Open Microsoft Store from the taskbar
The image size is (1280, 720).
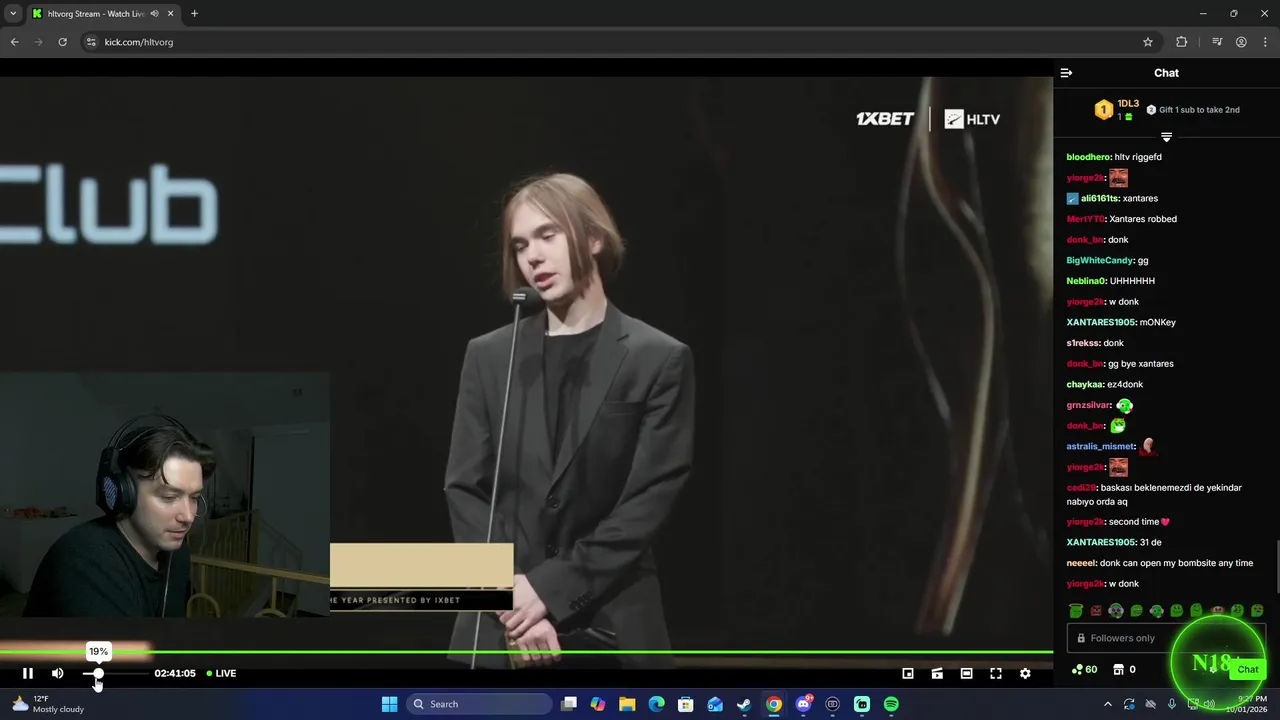coord(686,704)
